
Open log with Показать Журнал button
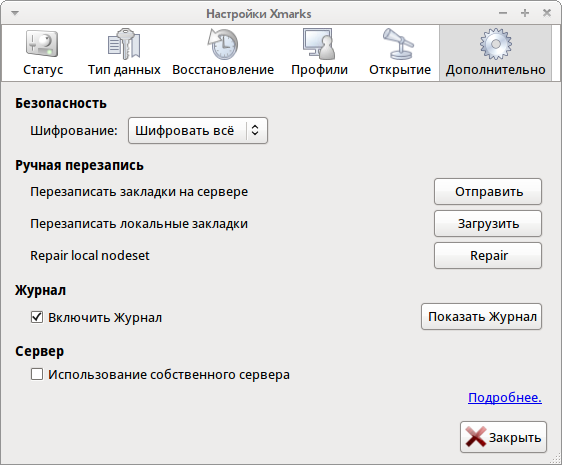(481, 317)
